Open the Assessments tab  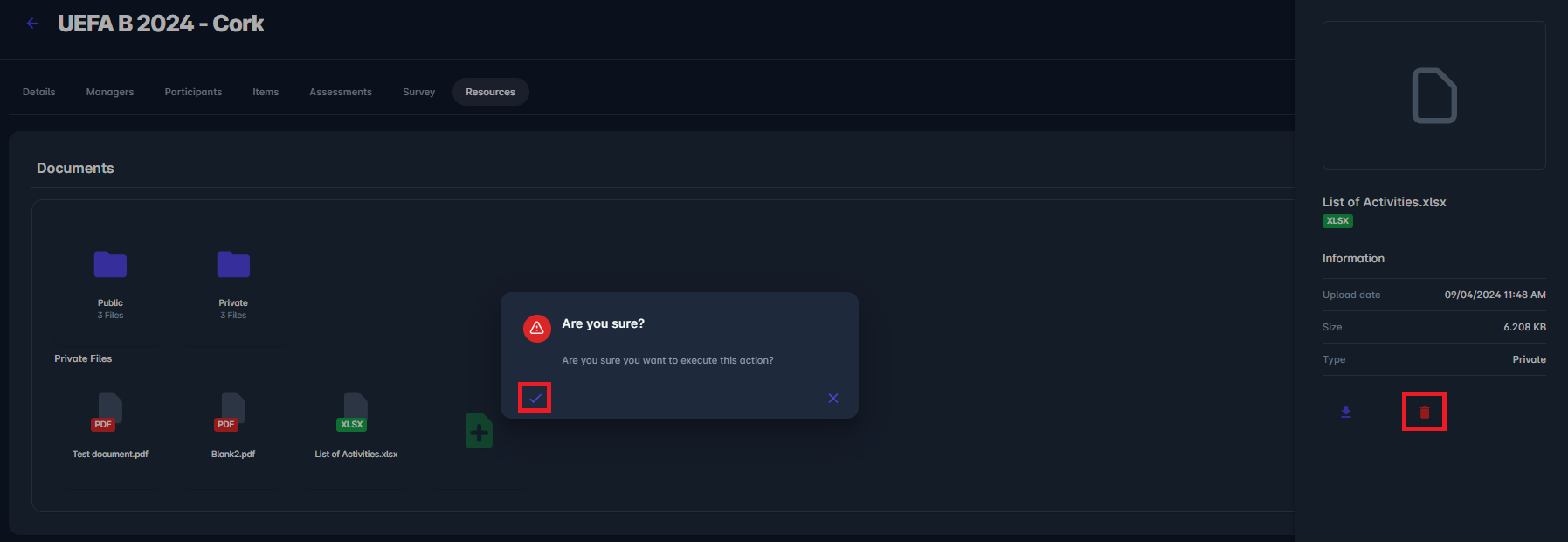[x=341, y=92]
